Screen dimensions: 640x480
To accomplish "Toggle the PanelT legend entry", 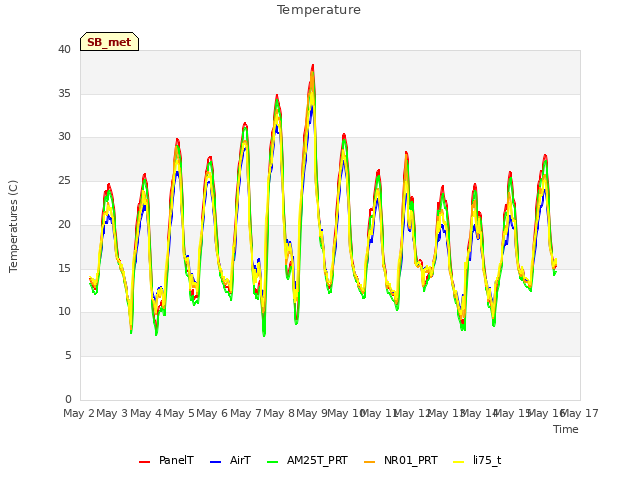I will point(166,461).
